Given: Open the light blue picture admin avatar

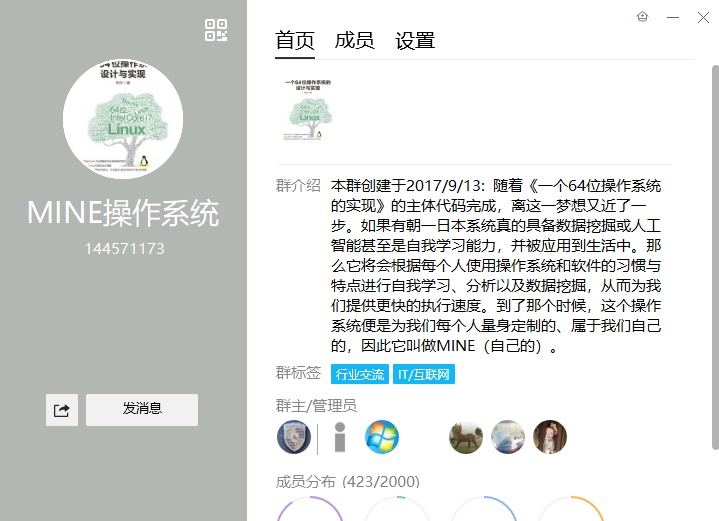Looking at the screenshot, I should coord(508,437).
